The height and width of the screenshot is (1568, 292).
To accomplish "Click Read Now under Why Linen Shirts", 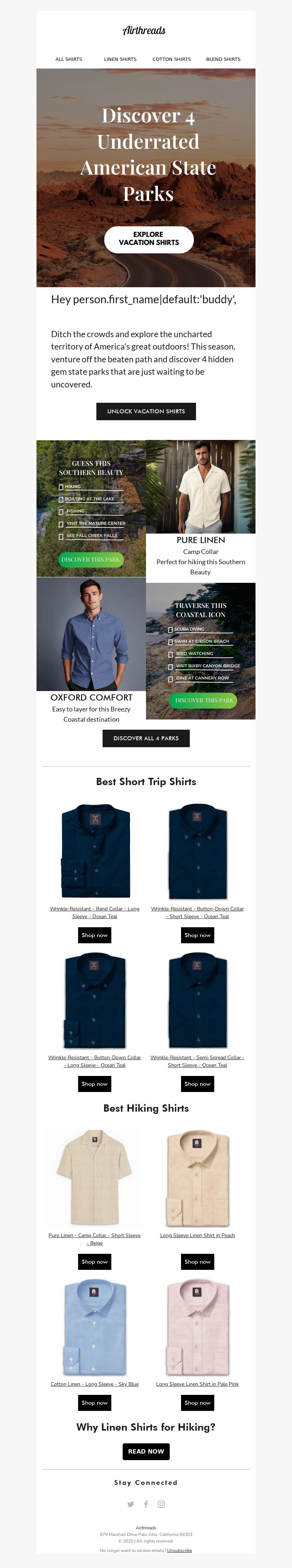I will click(146, 1451).
